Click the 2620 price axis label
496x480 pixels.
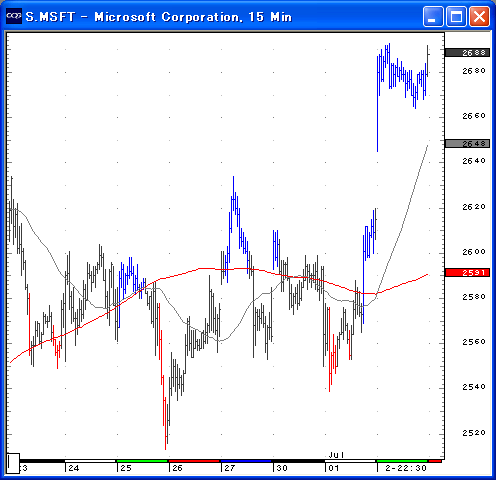point(474,207)
